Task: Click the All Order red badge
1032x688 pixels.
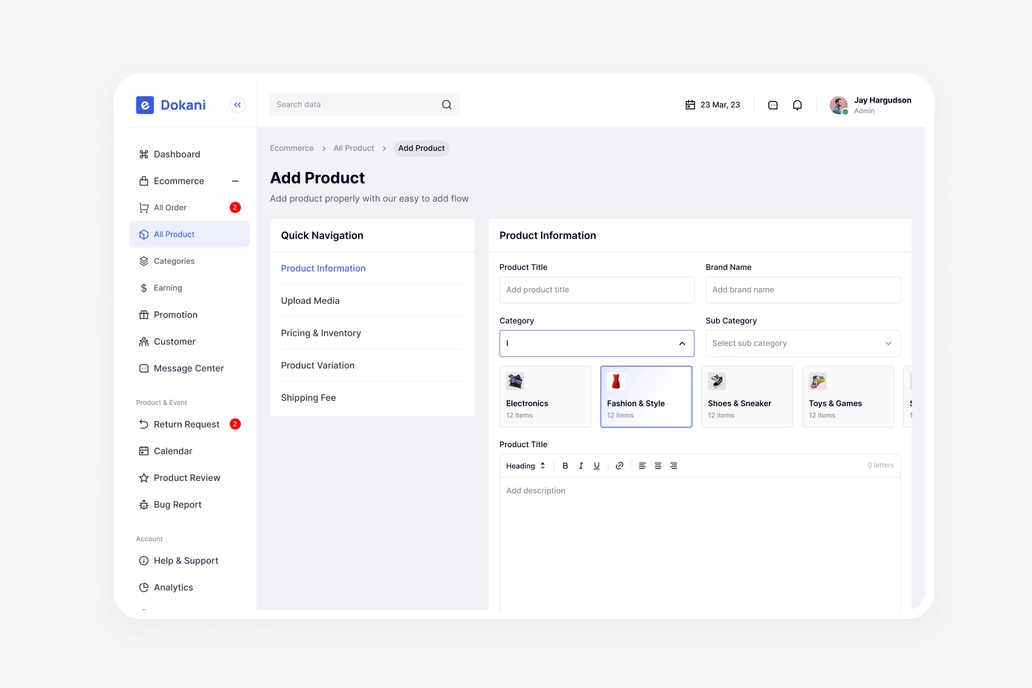Action: [x=235, y=207]
